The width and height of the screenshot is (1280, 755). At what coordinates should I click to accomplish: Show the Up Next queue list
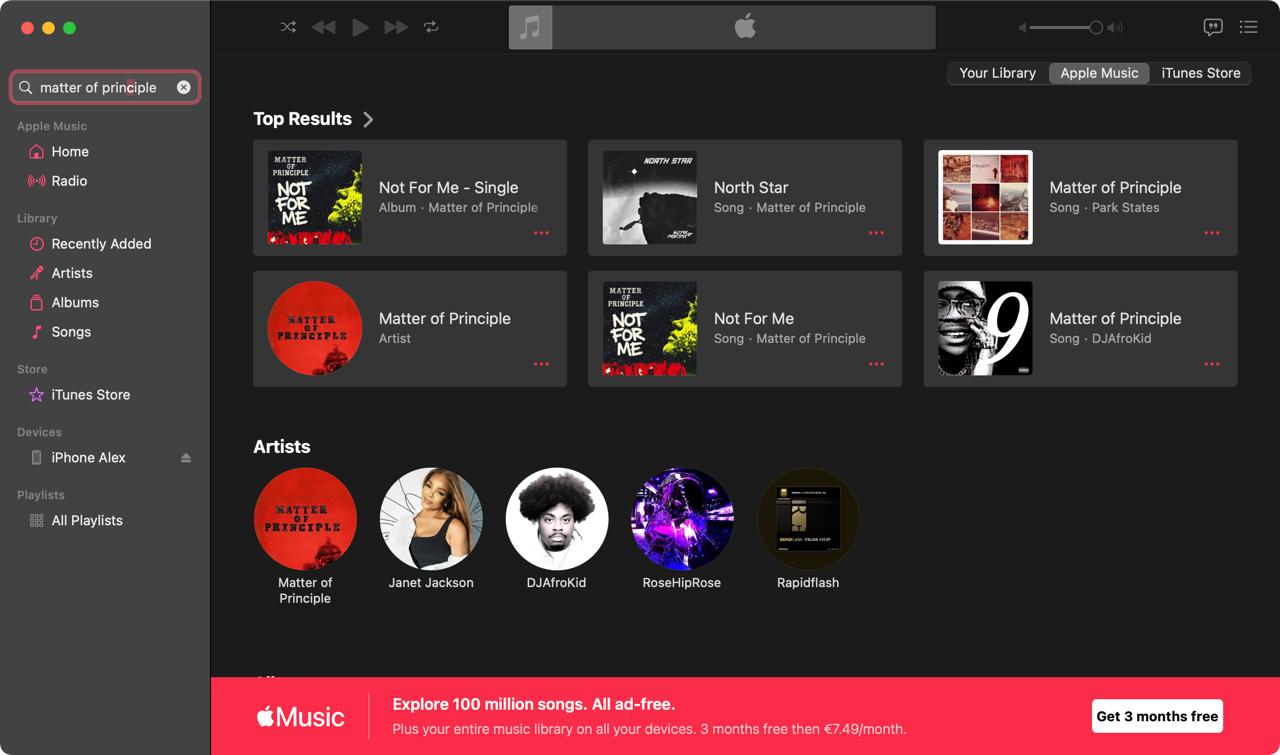[x=1248, y=27]
